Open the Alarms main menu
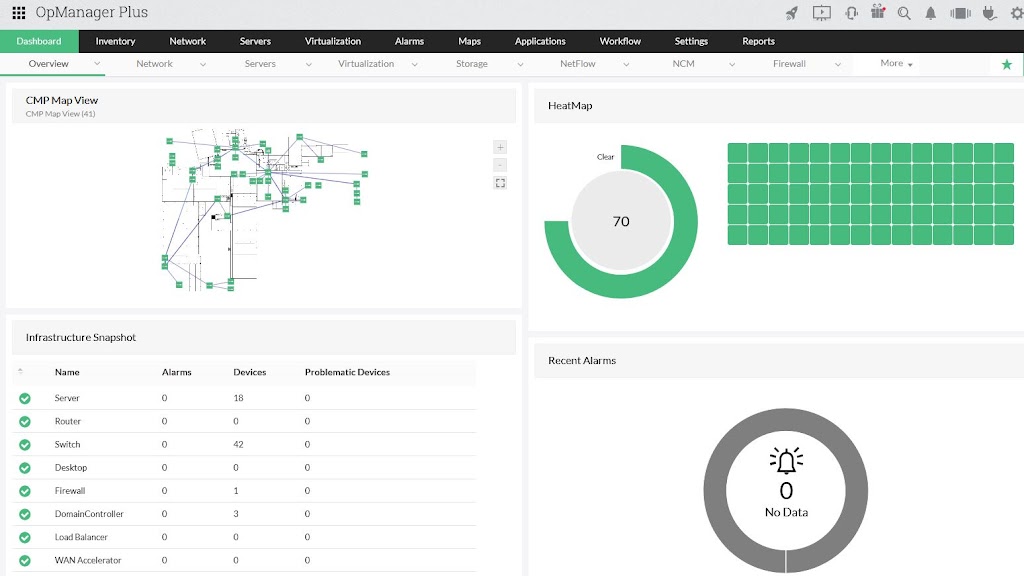The width and height of the screenshot is (1024, 576). pos(409,41)
